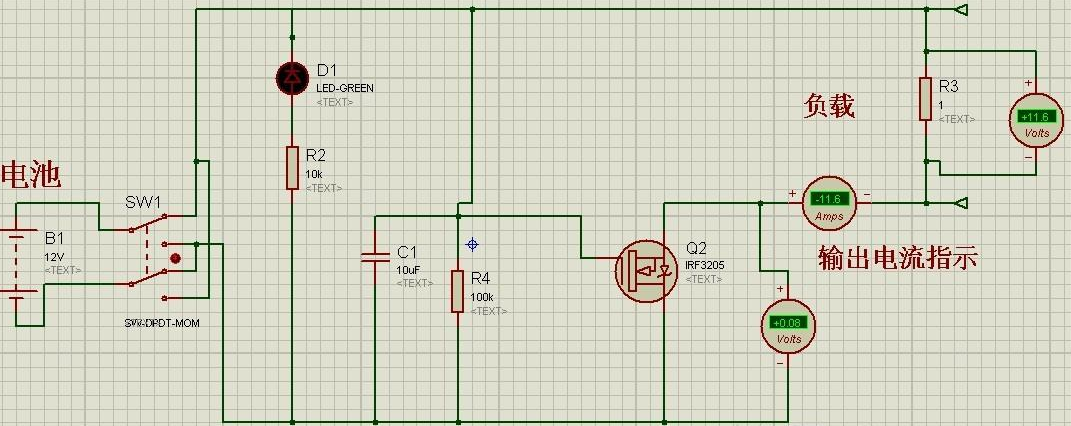Image resolution: width=1071 pixels, height=426 pixels.
Task: Select resistor R4 component body
Action: click(x=458, y=291)
